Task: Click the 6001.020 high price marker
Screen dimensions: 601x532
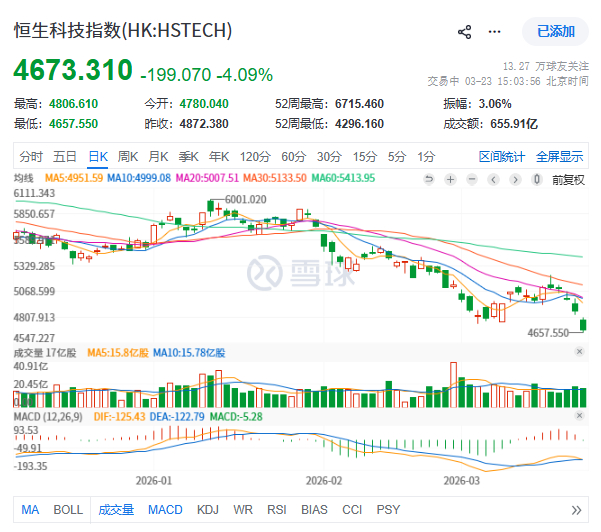Action: coord(245,200)
